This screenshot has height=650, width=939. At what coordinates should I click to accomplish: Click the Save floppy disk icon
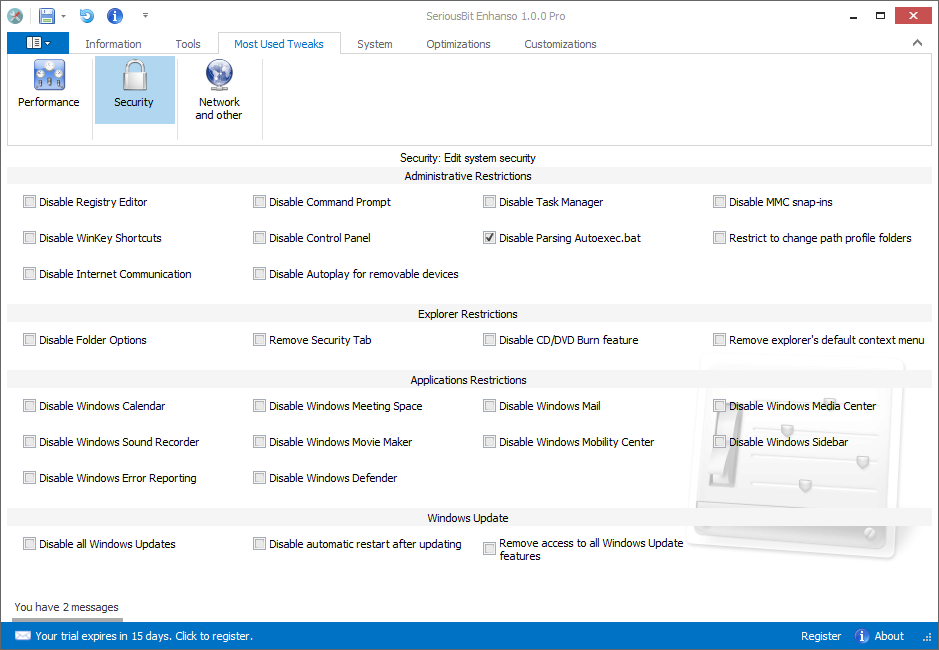point(47,16)
